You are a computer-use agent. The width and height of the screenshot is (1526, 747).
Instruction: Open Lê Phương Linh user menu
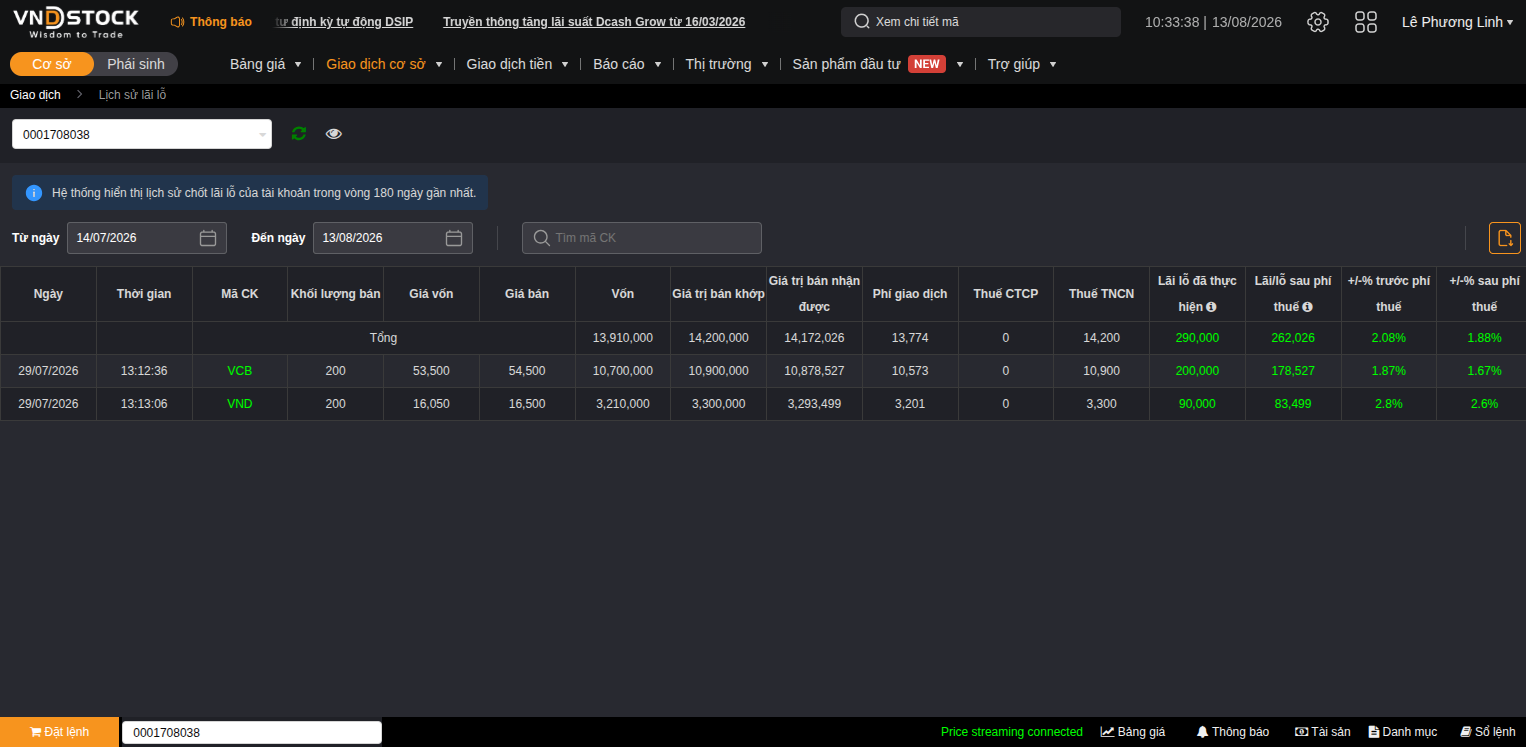coord(1457,22)
